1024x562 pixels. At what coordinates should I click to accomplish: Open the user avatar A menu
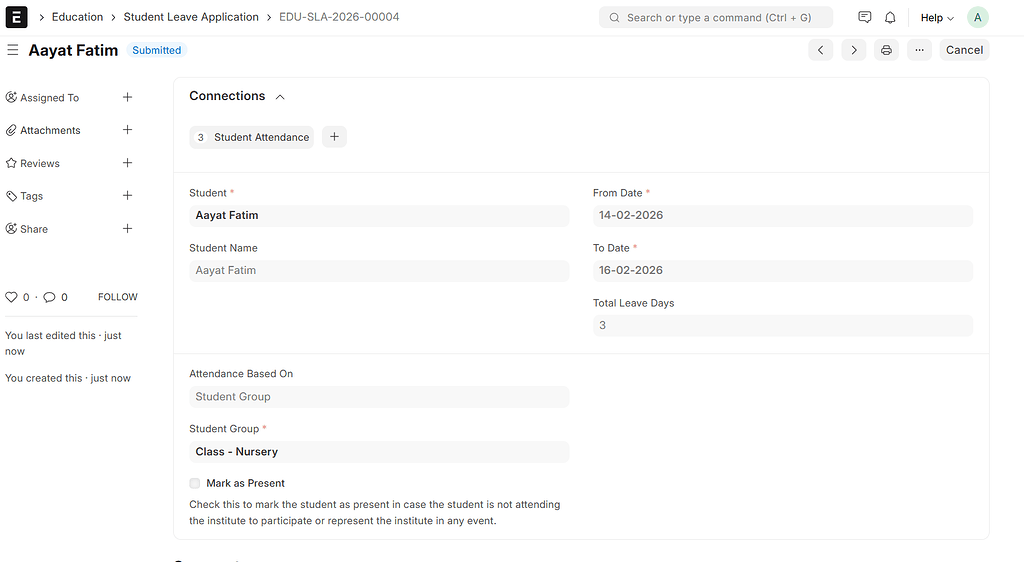[x=978, y=18]
